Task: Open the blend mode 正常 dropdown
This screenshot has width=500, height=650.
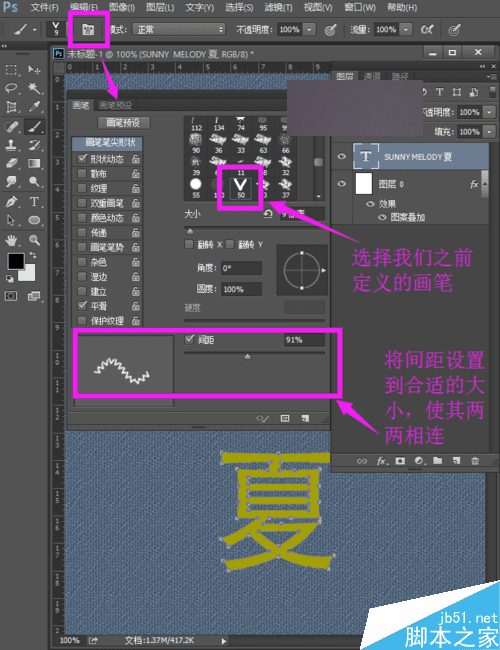Action: [x=179, y=29]
